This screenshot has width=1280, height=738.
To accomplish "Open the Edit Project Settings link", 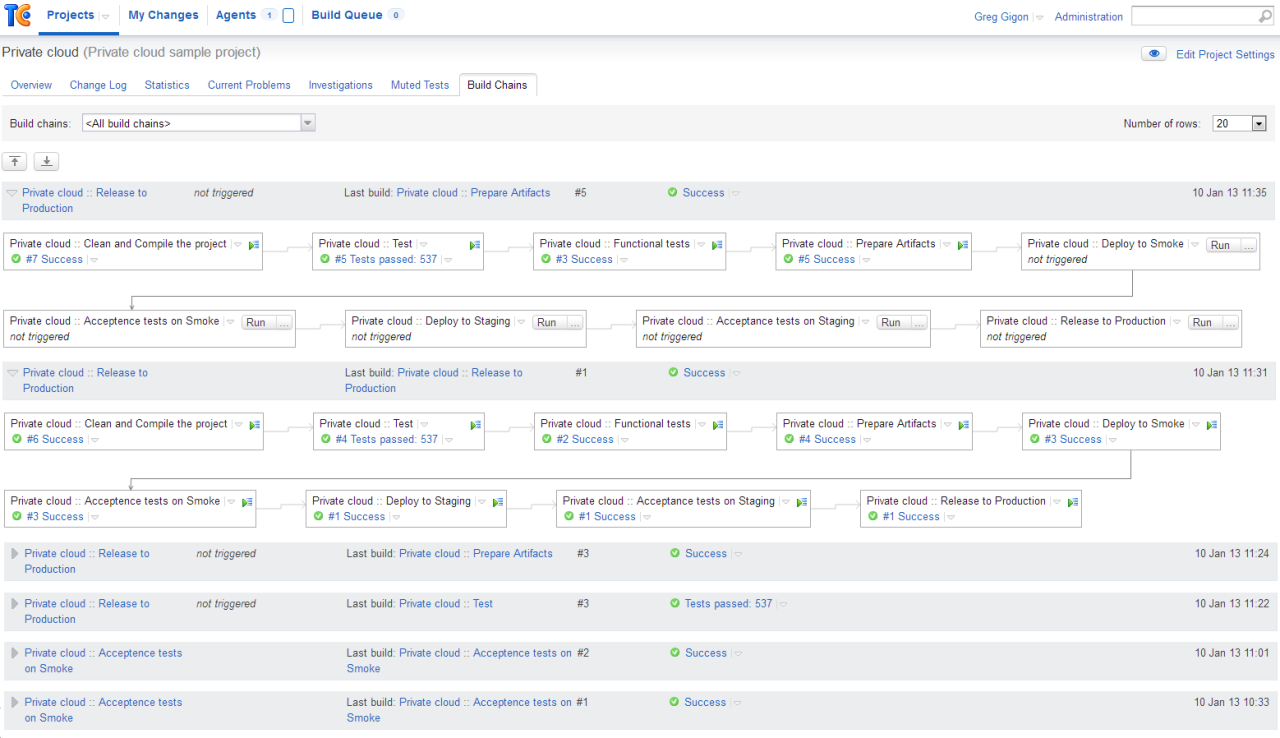I will [x=1225, y=55].
